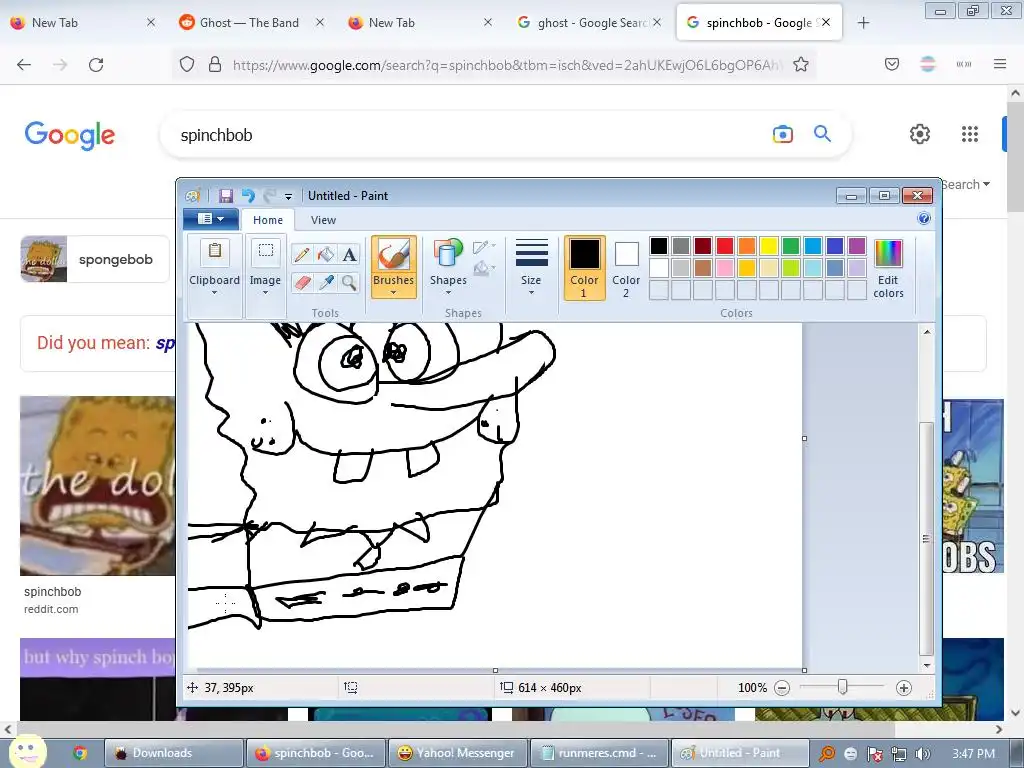
Task: Select the Color picker eyedropper tool
Action: click(325, 282)
